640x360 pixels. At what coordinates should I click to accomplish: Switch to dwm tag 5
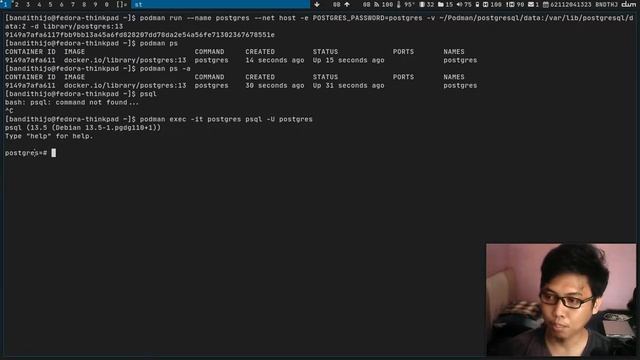point(50,4)
